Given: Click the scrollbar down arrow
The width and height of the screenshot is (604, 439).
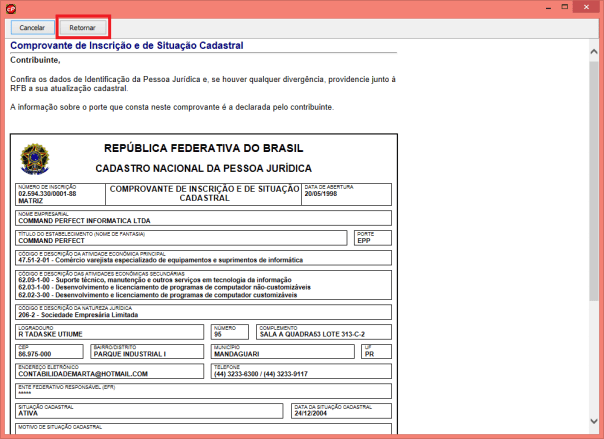Looking at the screenshot, I should (594, 421).
